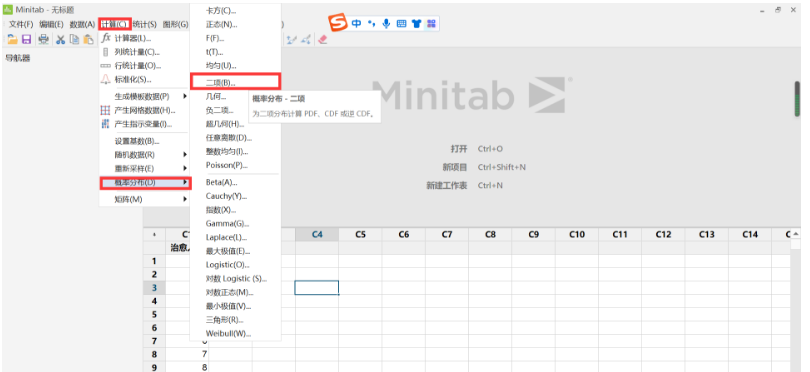Click the Open folder toolbar icon
The image size is (810, 372).
click(12, 39)
